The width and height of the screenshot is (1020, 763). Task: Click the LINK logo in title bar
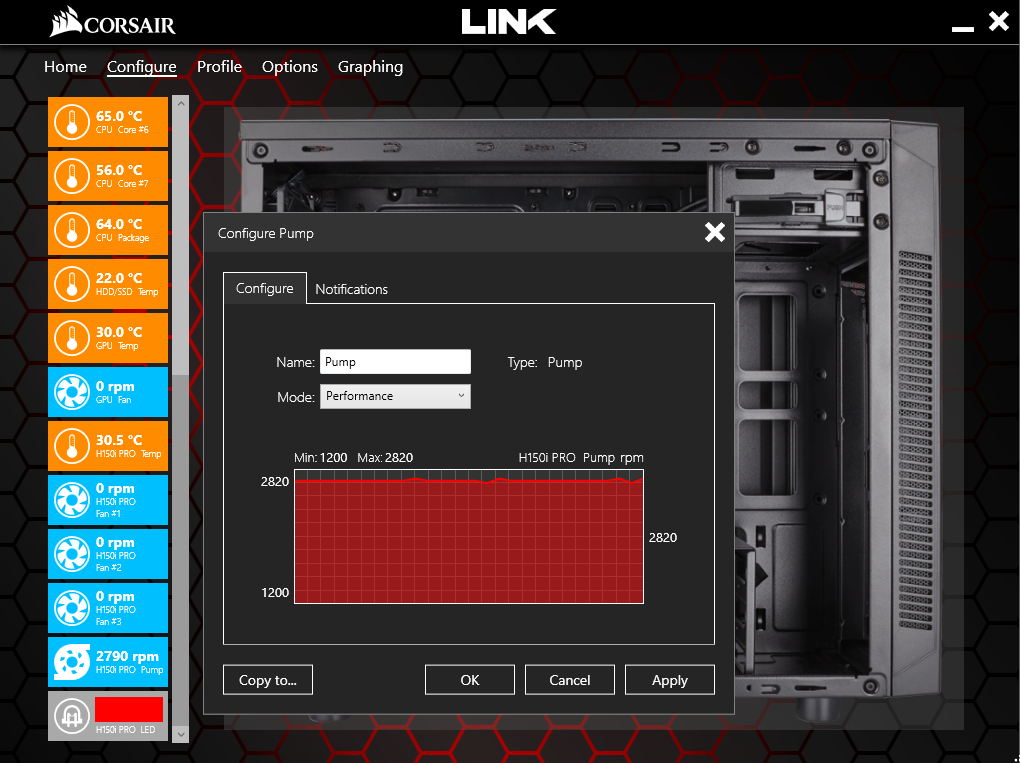coord(509,21)
